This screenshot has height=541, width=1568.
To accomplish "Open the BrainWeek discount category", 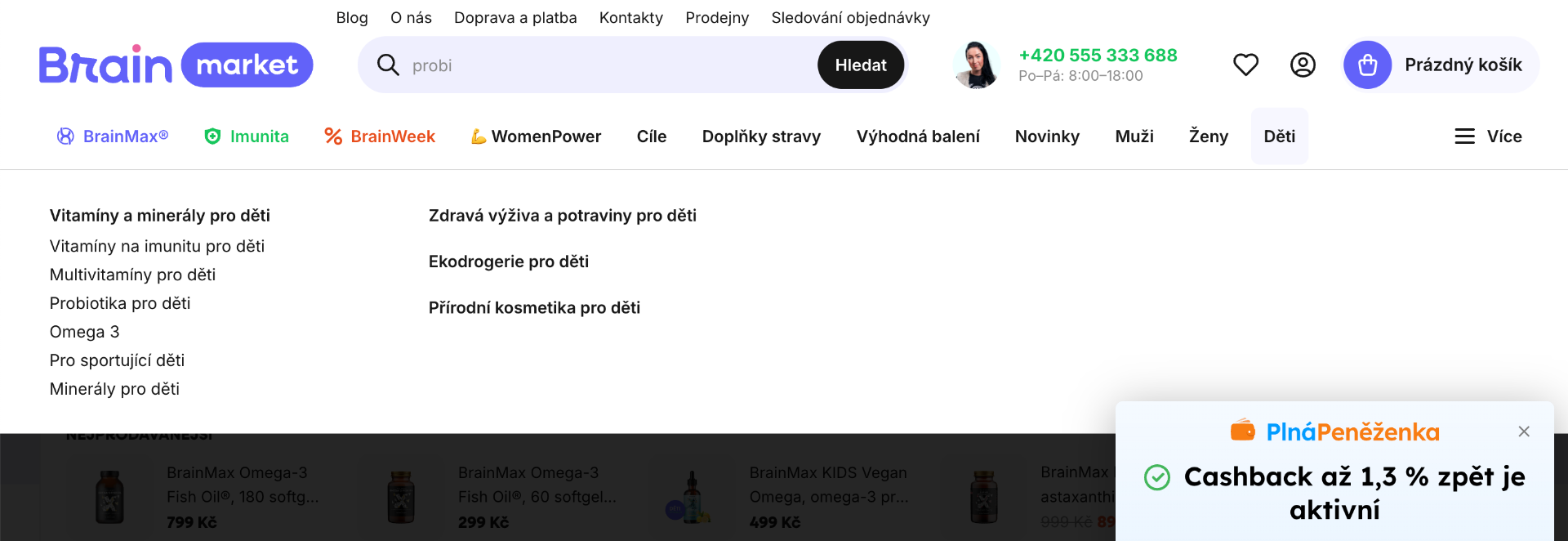I will point(380,136).
